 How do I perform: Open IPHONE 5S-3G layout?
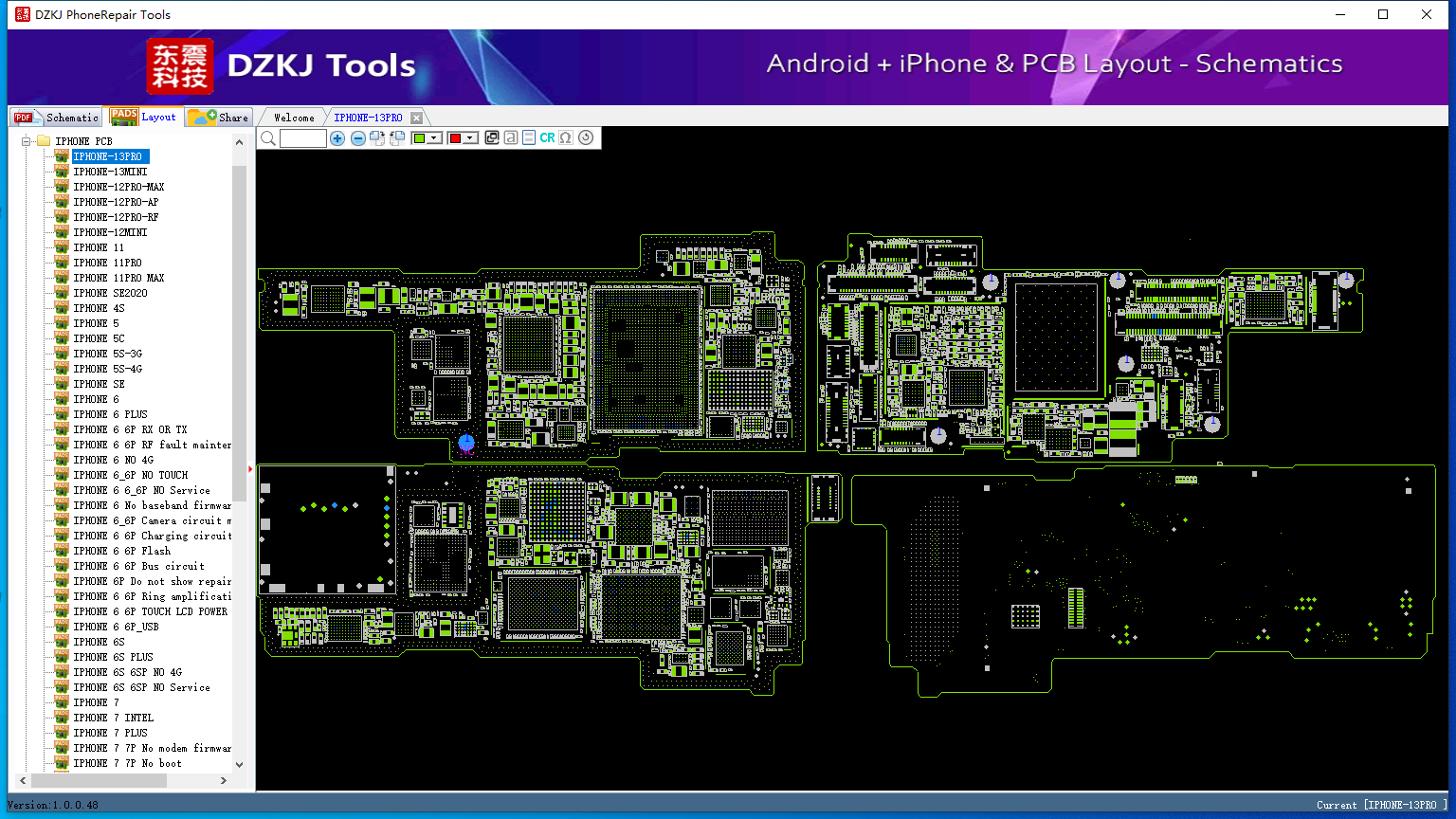tap(107, 354)
